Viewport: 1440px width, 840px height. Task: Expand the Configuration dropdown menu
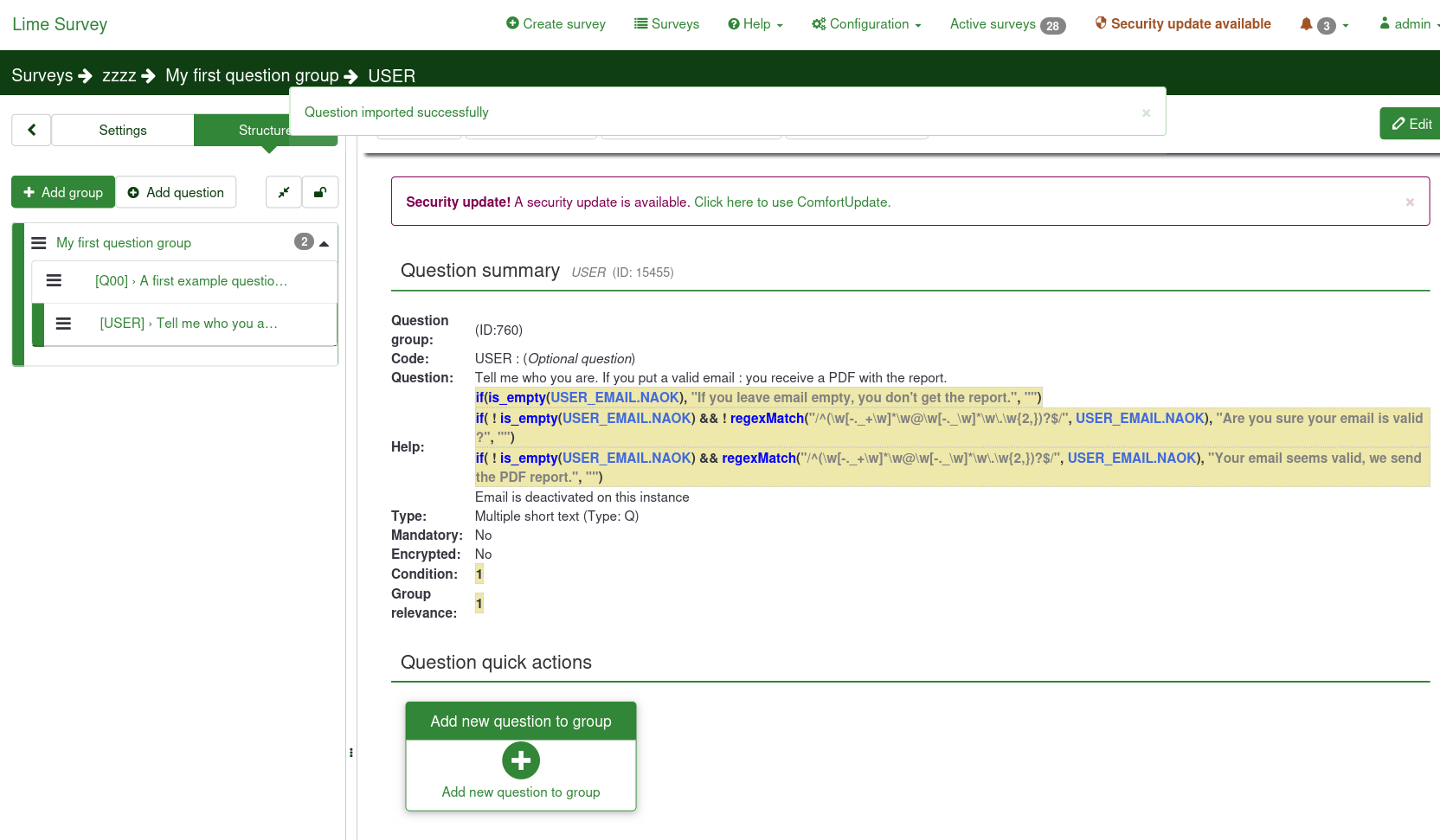pos(866,24)
